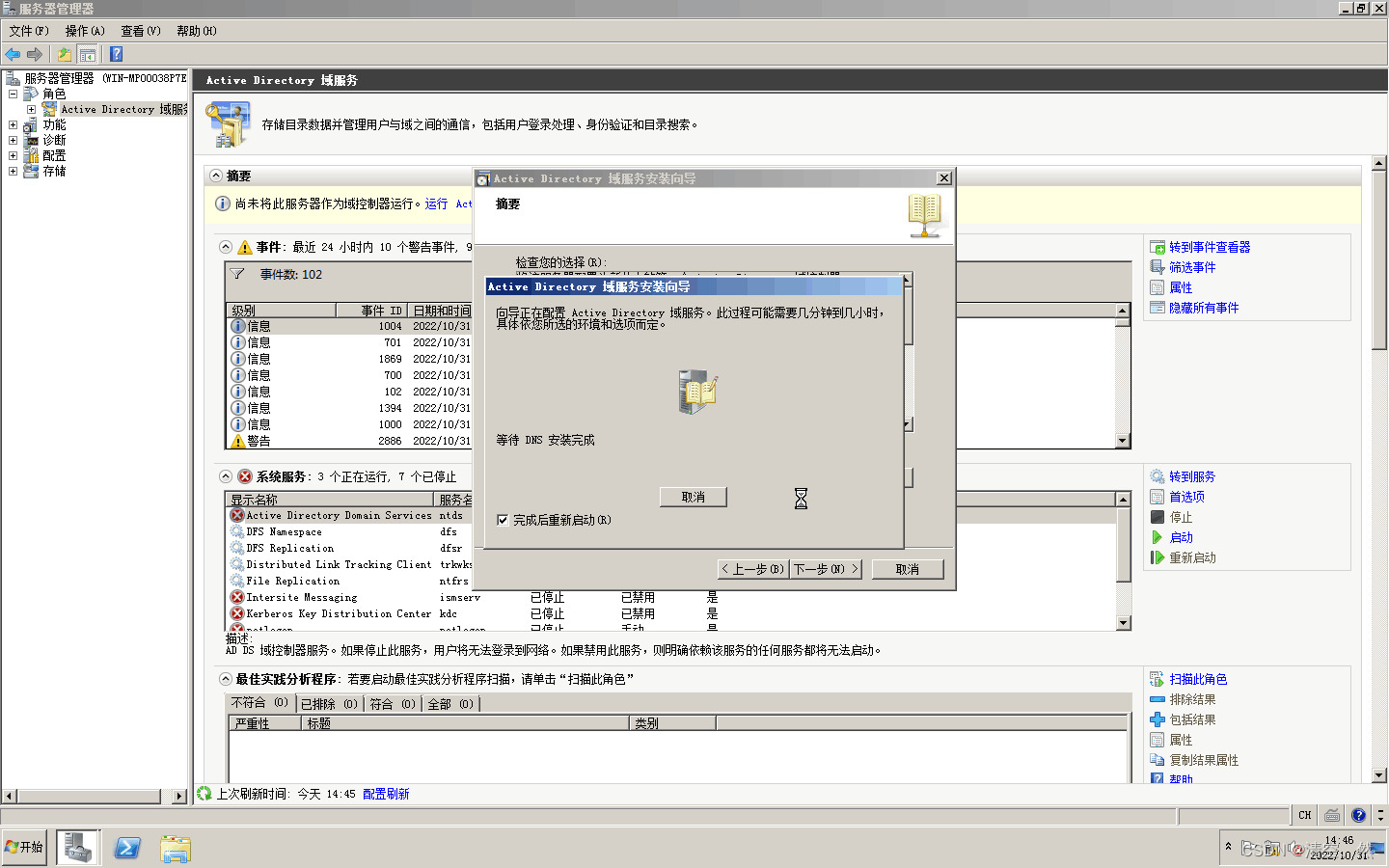Click the 隐藏所有事件 icon
1389x868 pixels.
(1157, 308)
